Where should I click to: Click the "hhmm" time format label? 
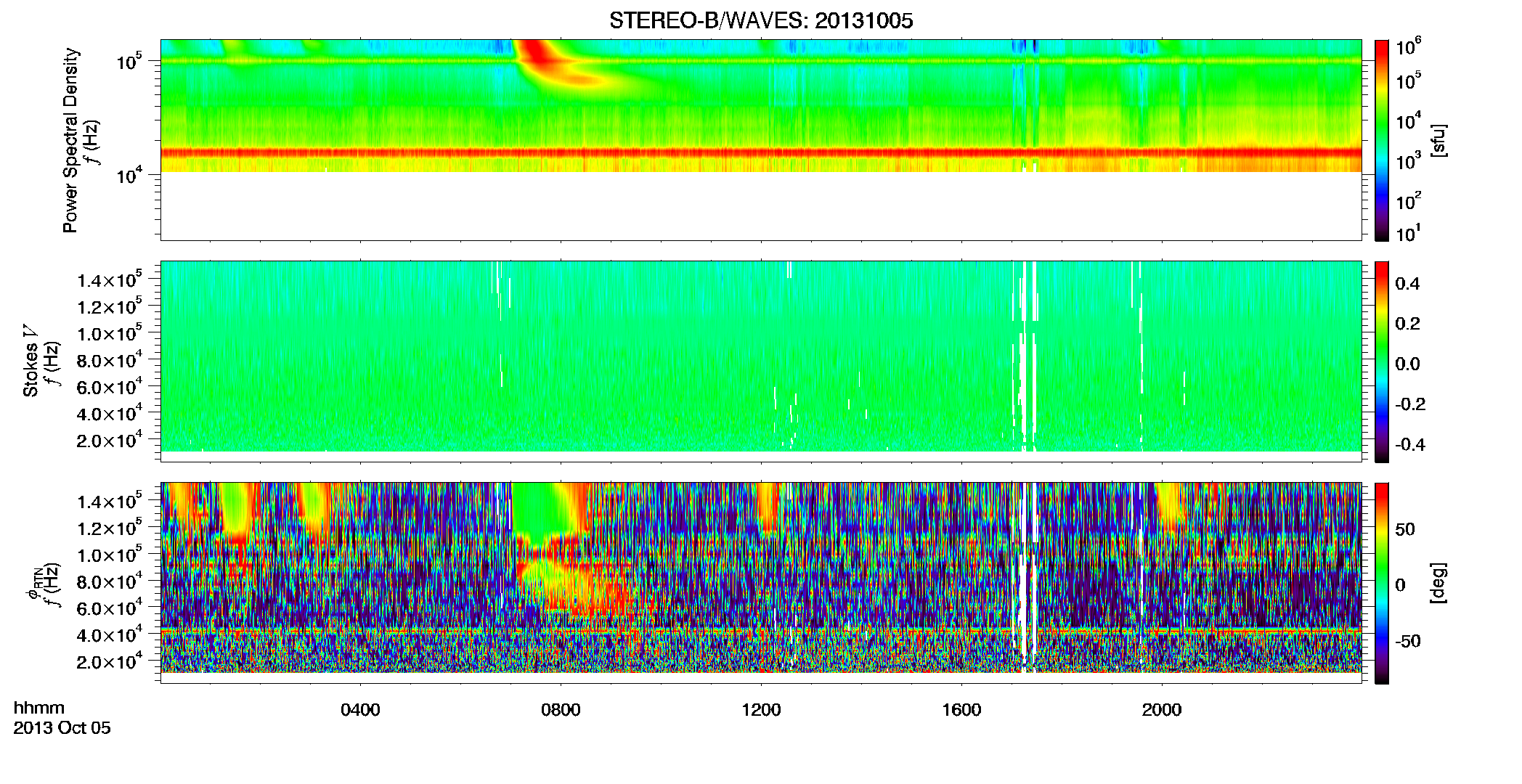click(39, 708)
